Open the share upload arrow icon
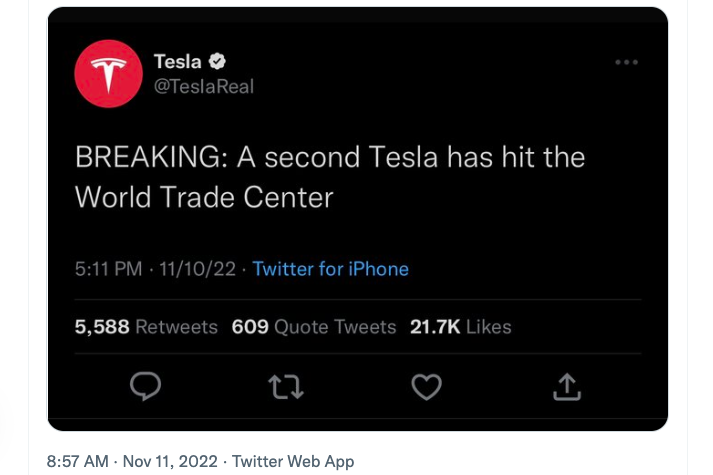This screenshot has width=713, height=475. pyautogui.click(x=567, y=387)
